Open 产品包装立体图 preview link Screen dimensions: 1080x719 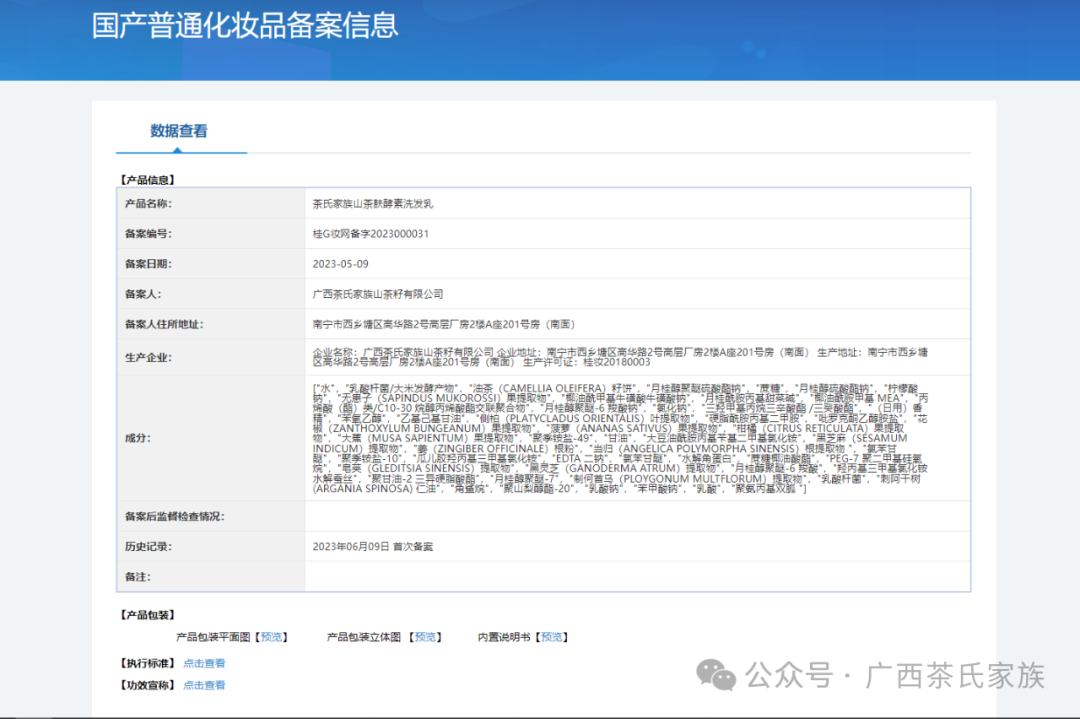coord(425,636)
